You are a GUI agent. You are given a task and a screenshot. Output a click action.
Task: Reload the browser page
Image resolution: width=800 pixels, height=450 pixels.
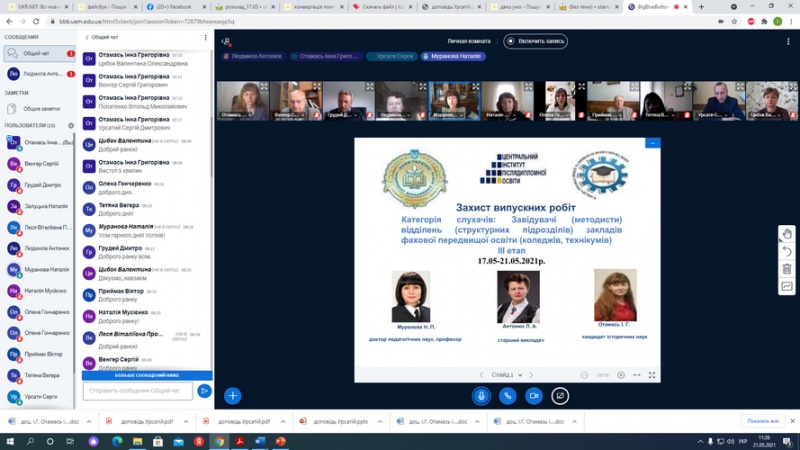click(36, 21)
